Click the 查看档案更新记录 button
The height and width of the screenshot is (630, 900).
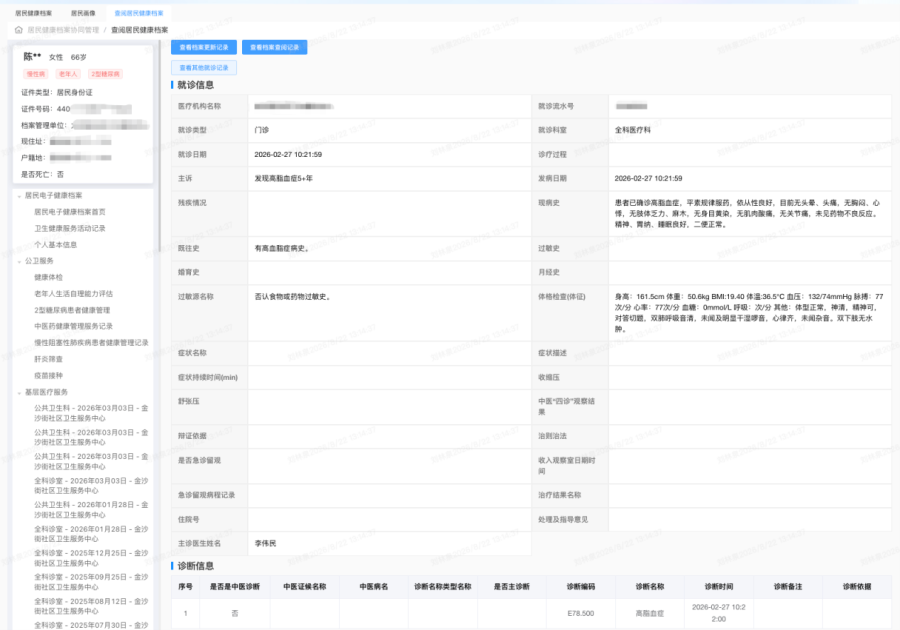[x=204, y=47]
